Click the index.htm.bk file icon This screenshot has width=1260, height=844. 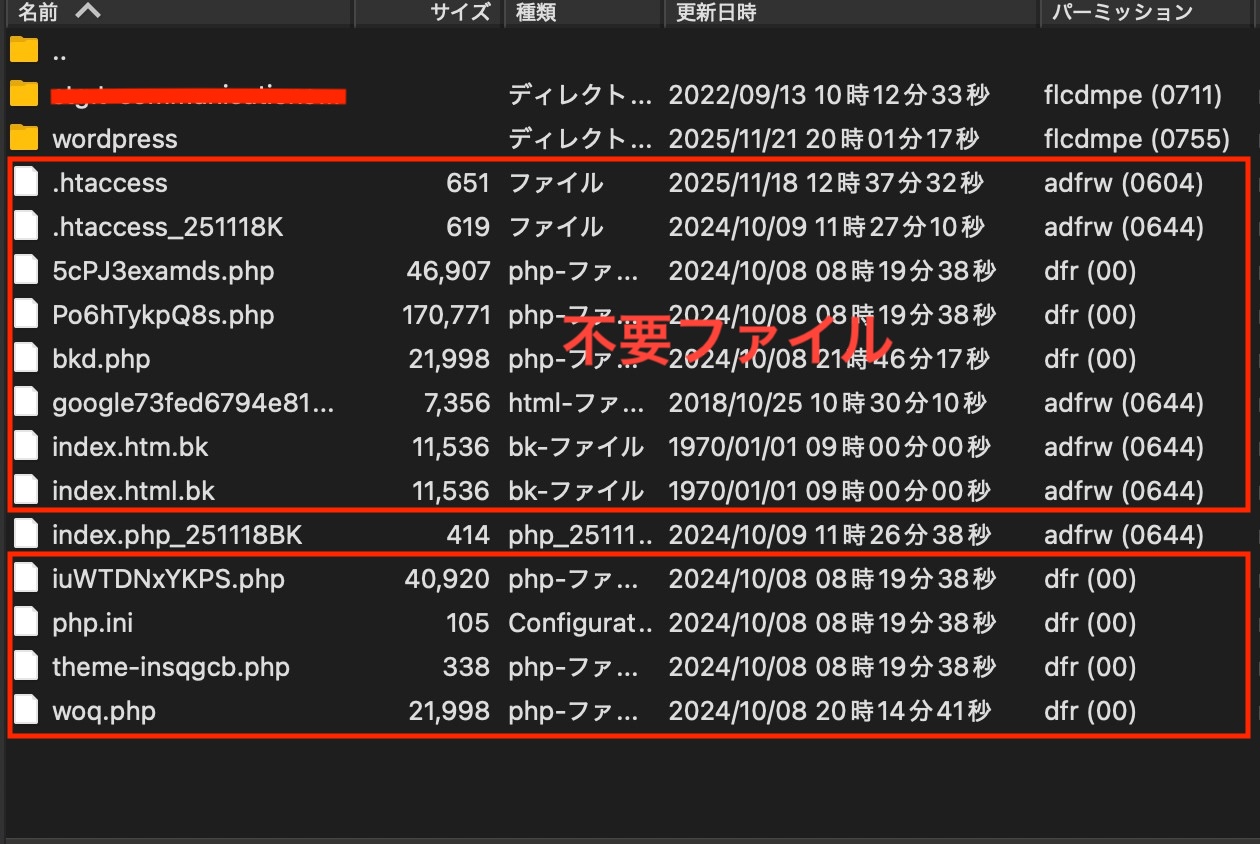click(x=26, y=447)
